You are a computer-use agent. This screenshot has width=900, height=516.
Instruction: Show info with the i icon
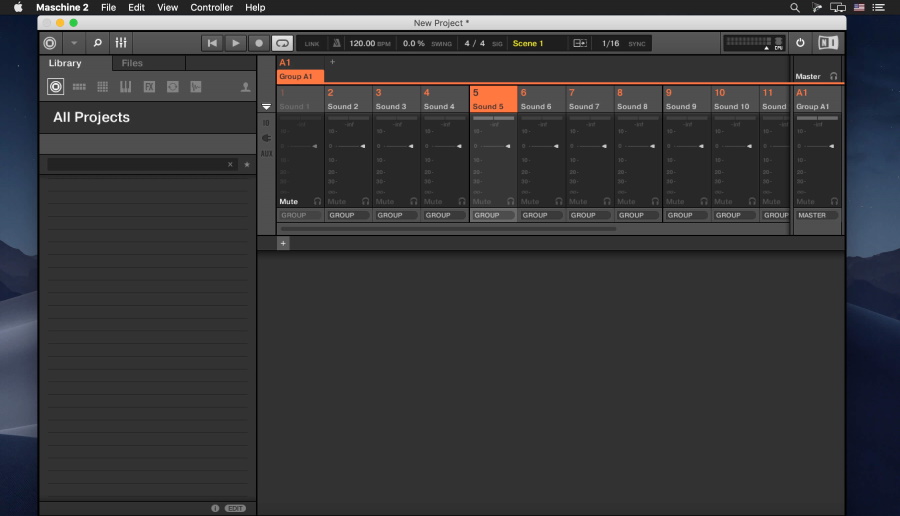[215, 509]
